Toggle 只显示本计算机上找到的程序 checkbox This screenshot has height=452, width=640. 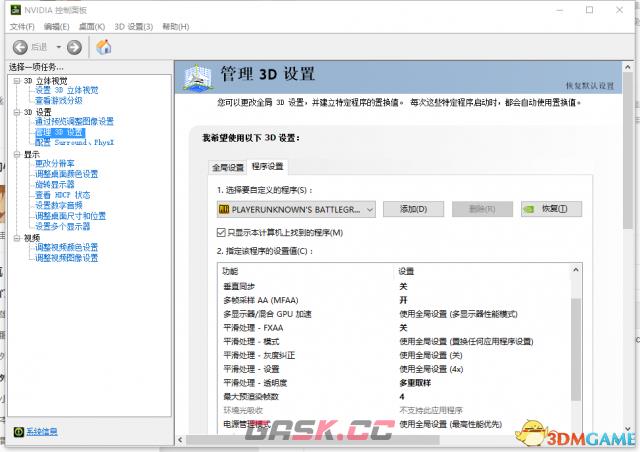tap(221, 232)
